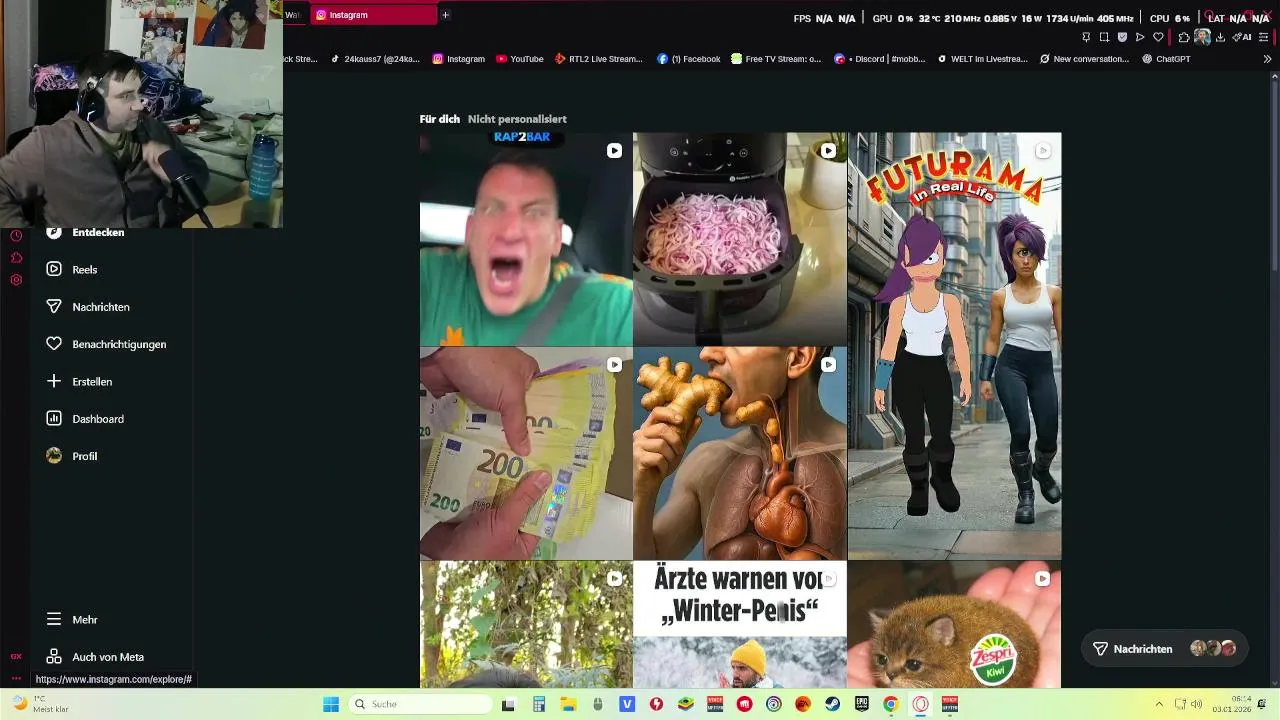Click the send-flow arrow icon

click(1140, 37)
